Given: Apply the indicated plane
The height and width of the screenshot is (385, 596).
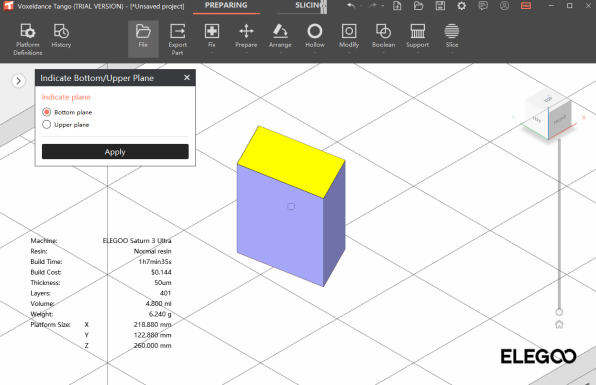Looking at the screenshot, I should (x=115, y=152).
